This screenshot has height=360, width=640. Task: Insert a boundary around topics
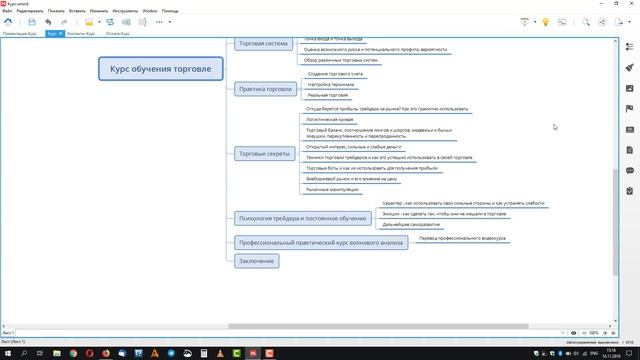tap(126, 22)
